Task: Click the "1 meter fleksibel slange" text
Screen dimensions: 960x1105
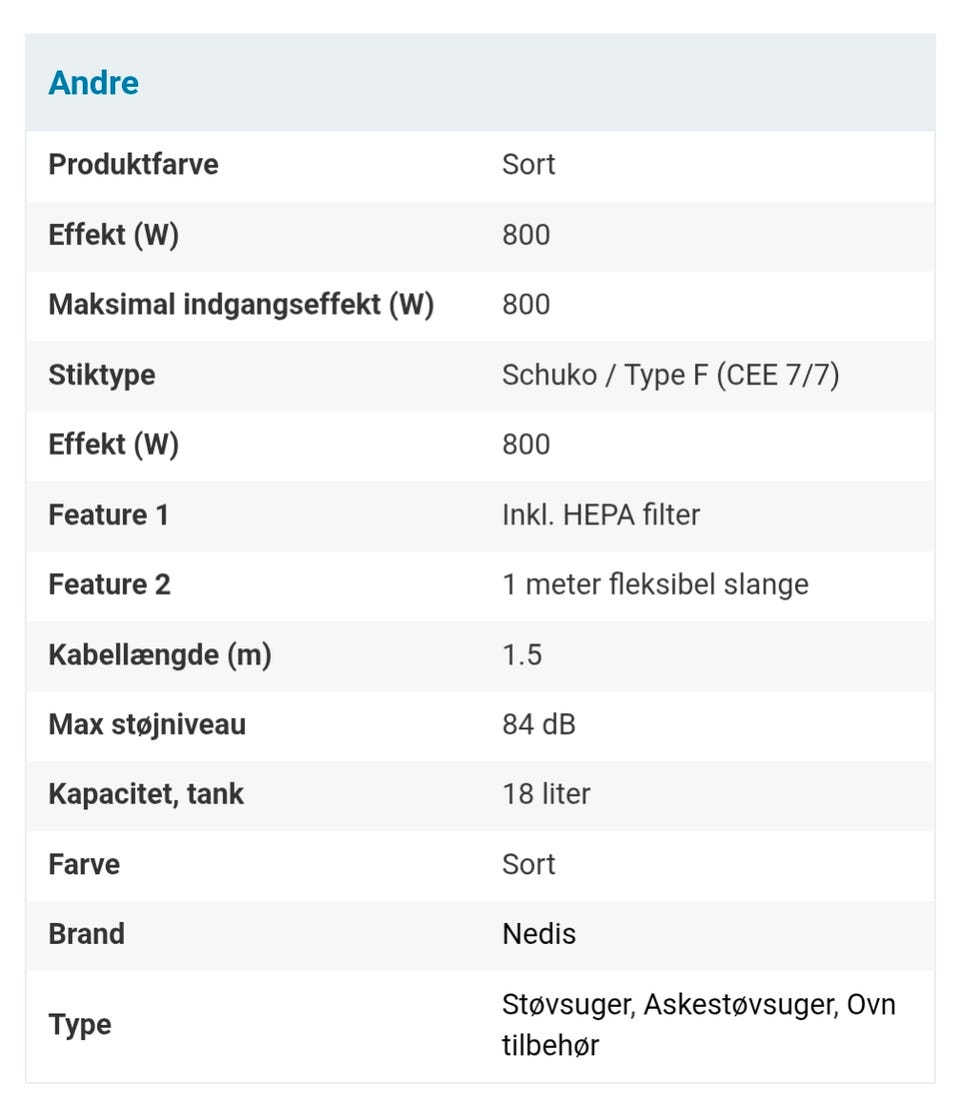Action: [x=655, y=584]
